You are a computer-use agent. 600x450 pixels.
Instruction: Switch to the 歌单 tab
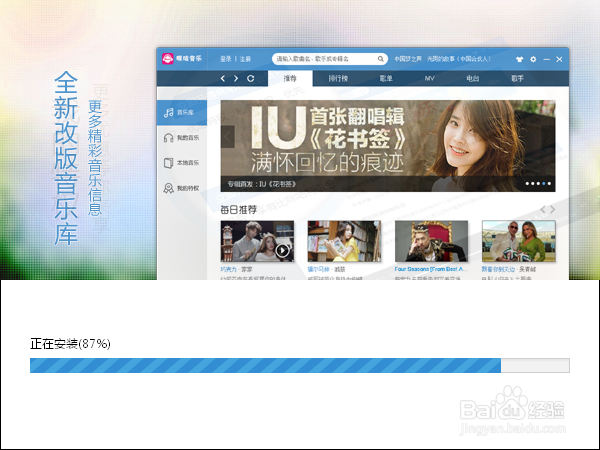(386, 78)
